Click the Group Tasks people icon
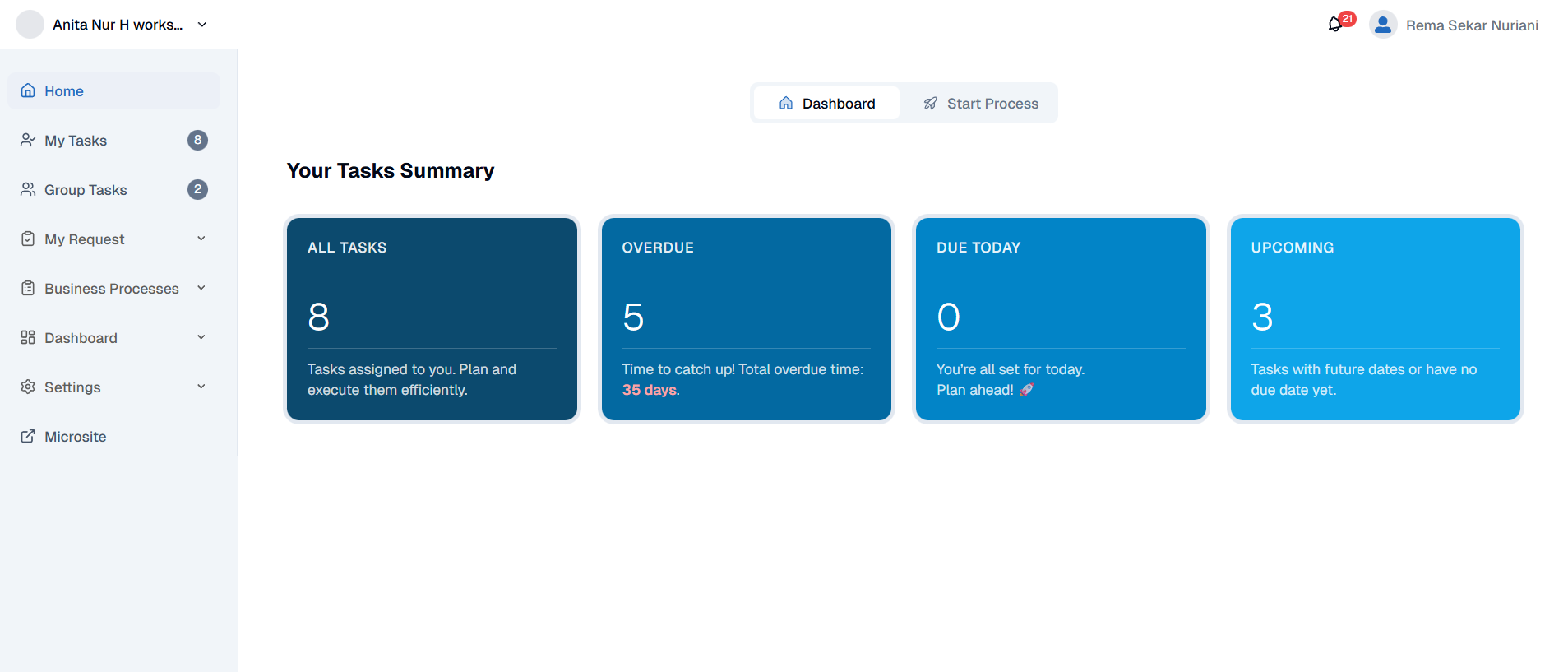The width and height of the screenshot is (1568, 672). (28, 189)
